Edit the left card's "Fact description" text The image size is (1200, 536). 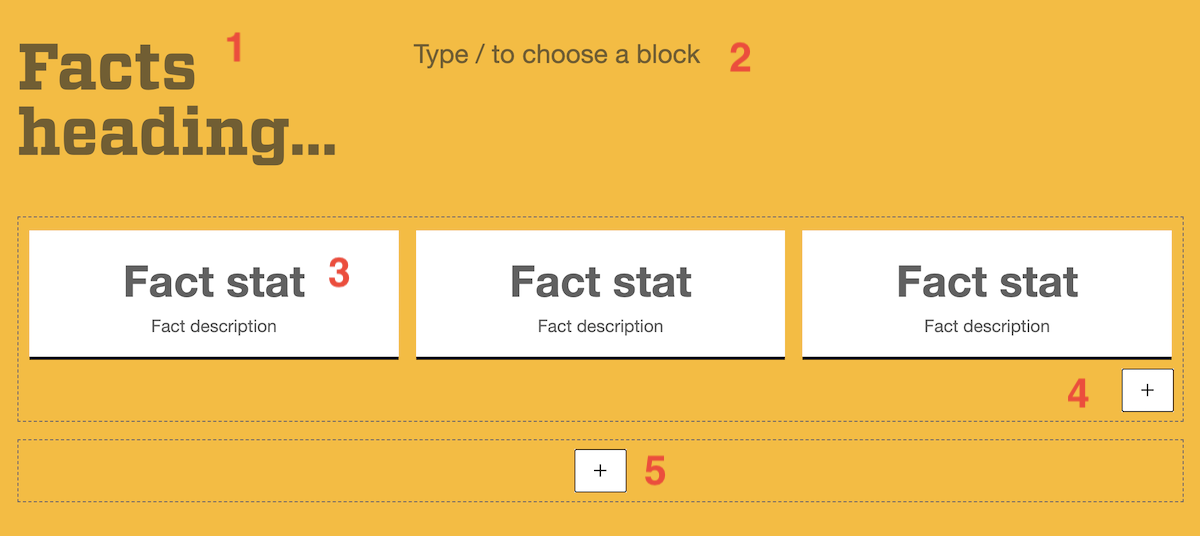coord(214,326)
